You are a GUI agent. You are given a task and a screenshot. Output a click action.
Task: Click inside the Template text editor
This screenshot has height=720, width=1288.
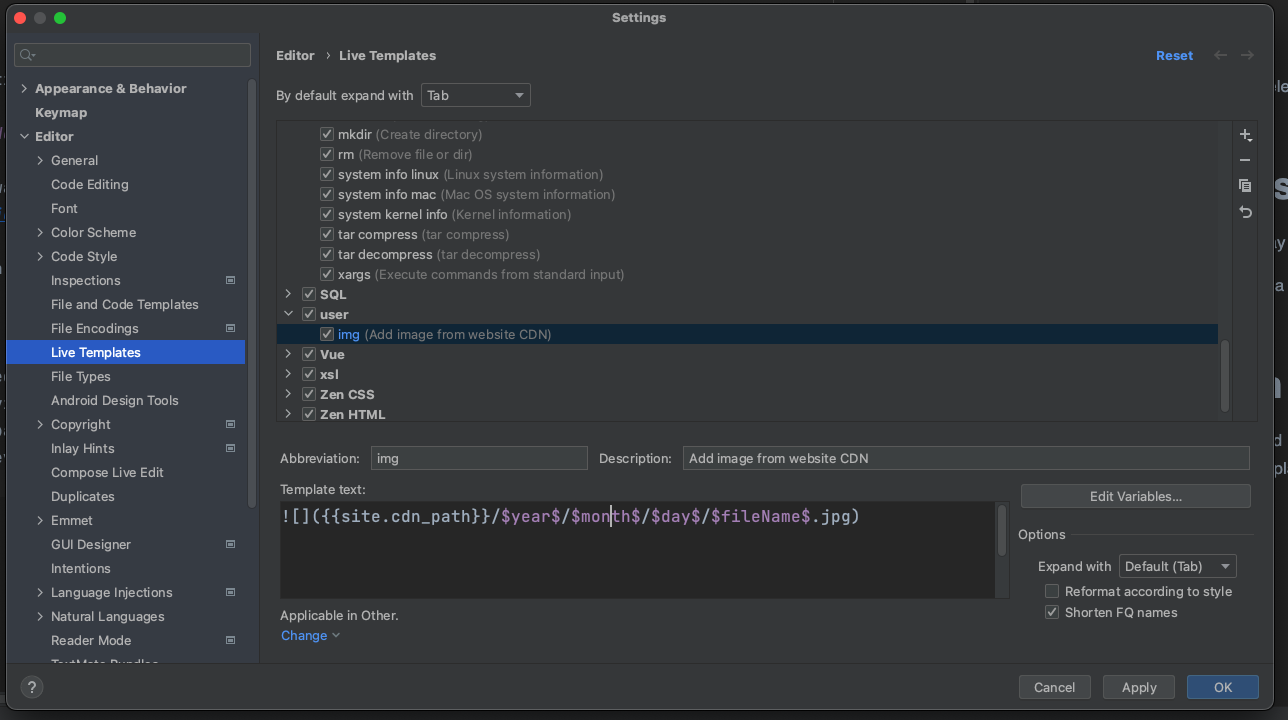point(637,550)
